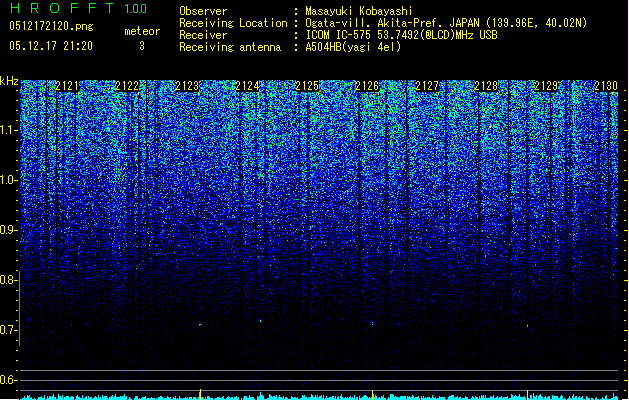Click the 2130 time label
Screen dimensions: 629x400
[x=606, y=86]
